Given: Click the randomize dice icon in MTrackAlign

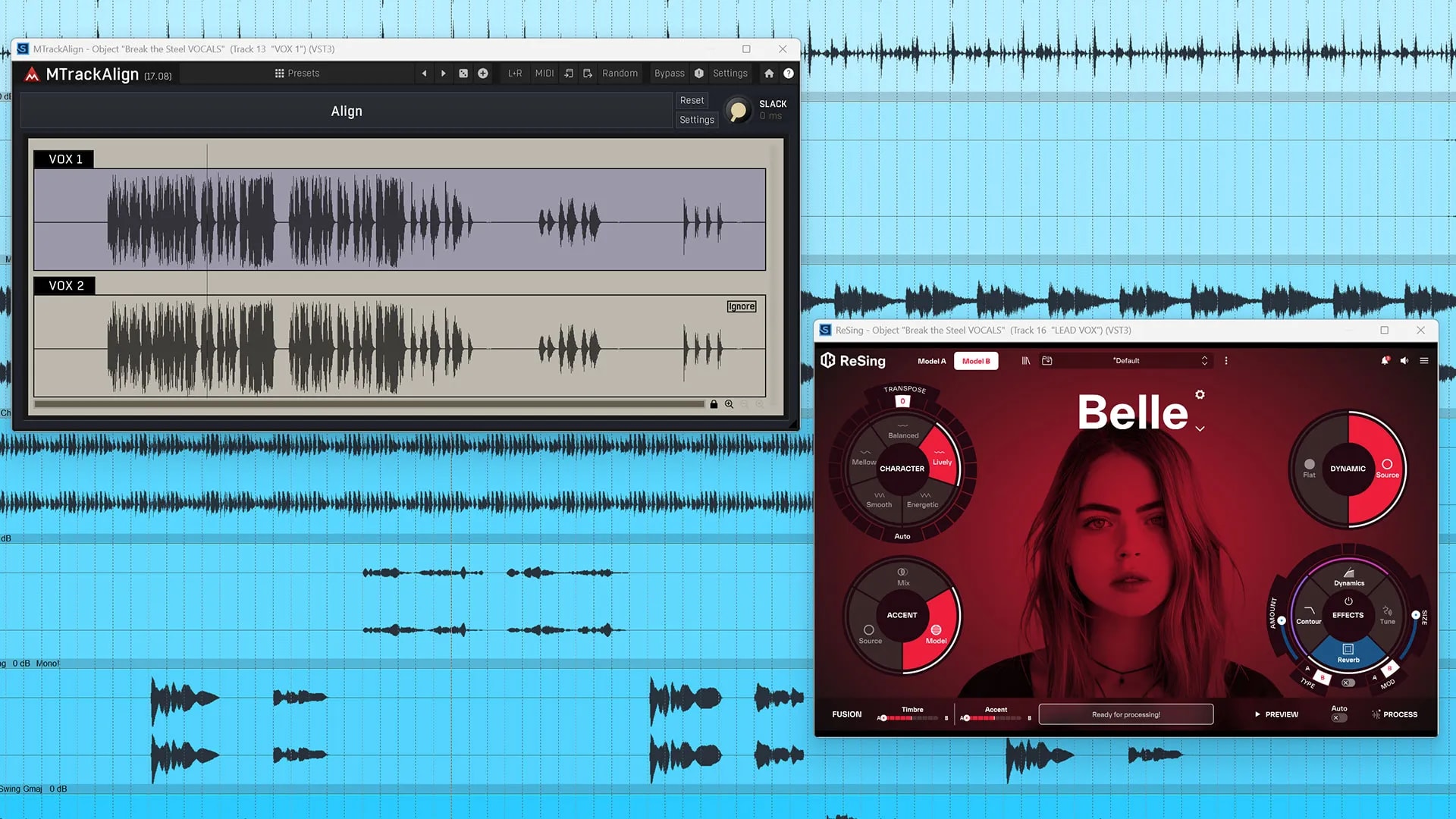Looking at the screenshot, I should coord(463,74).
